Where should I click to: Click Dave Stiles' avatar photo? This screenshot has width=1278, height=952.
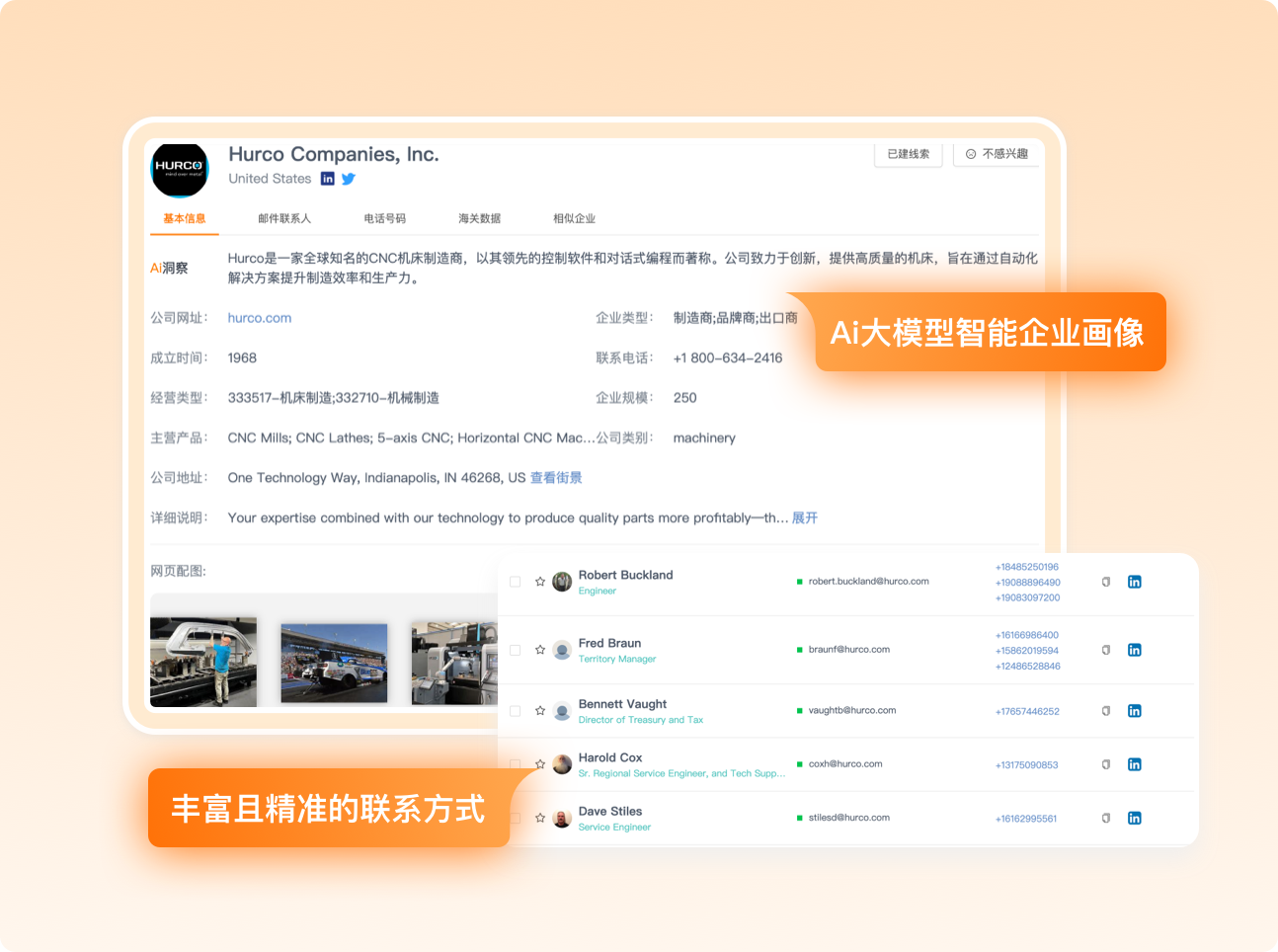coord(562,818)
